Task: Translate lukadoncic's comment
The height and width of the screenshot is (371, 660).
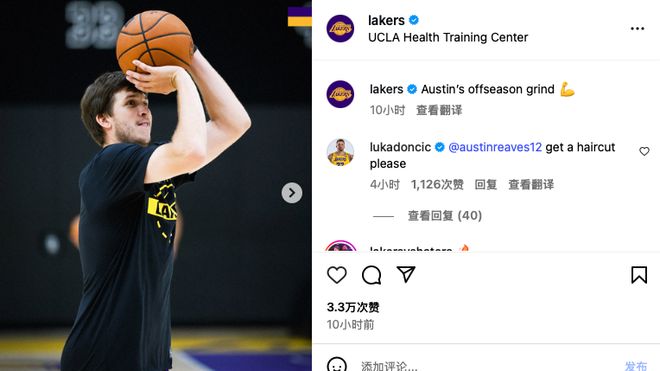Action: pos(531,184)
